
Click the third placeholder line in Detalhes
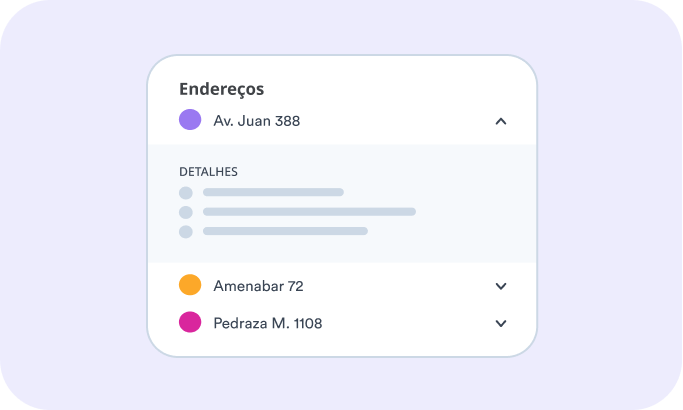tap(285, 232)
